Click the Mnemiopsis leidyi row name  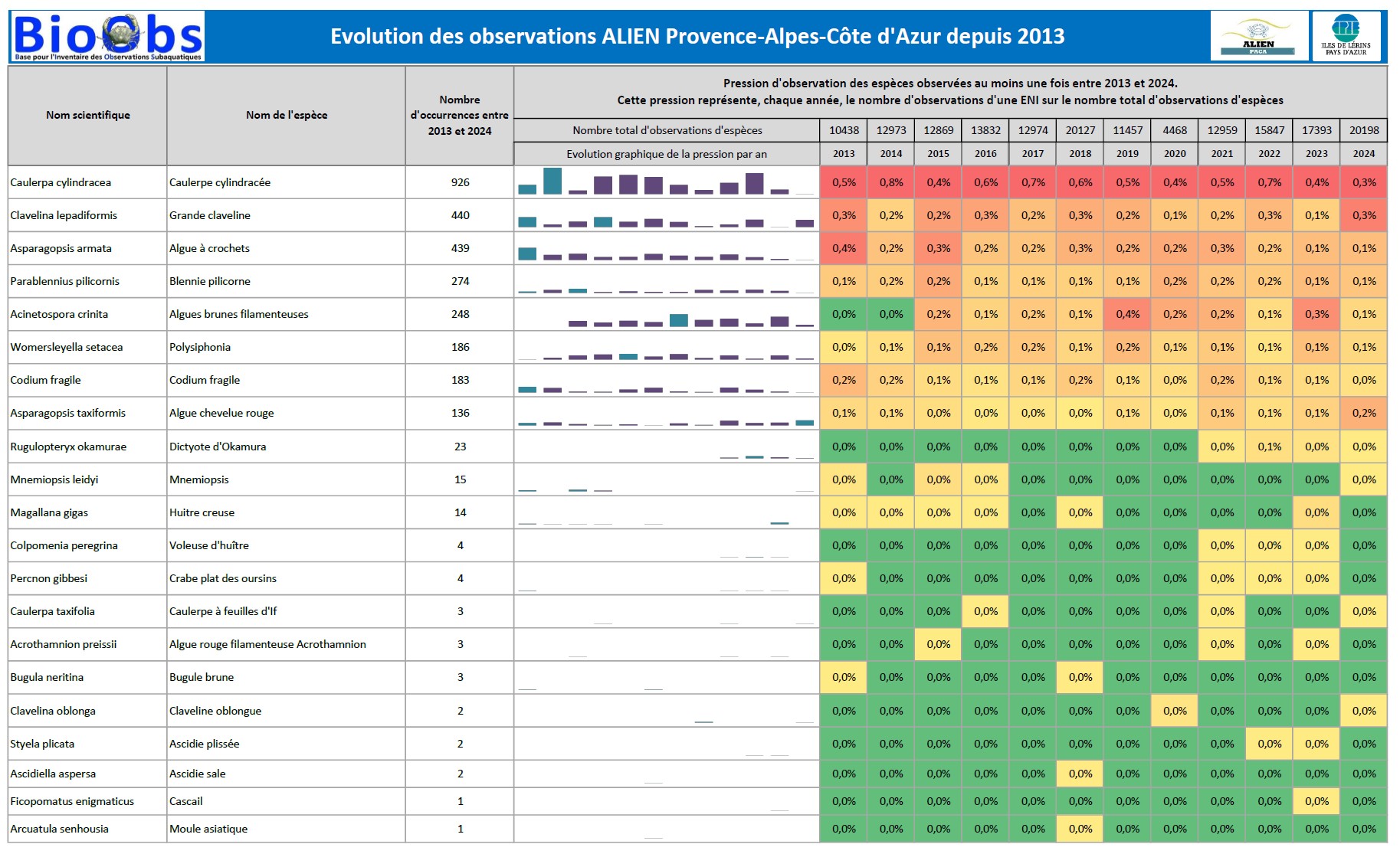pos(54,480)
